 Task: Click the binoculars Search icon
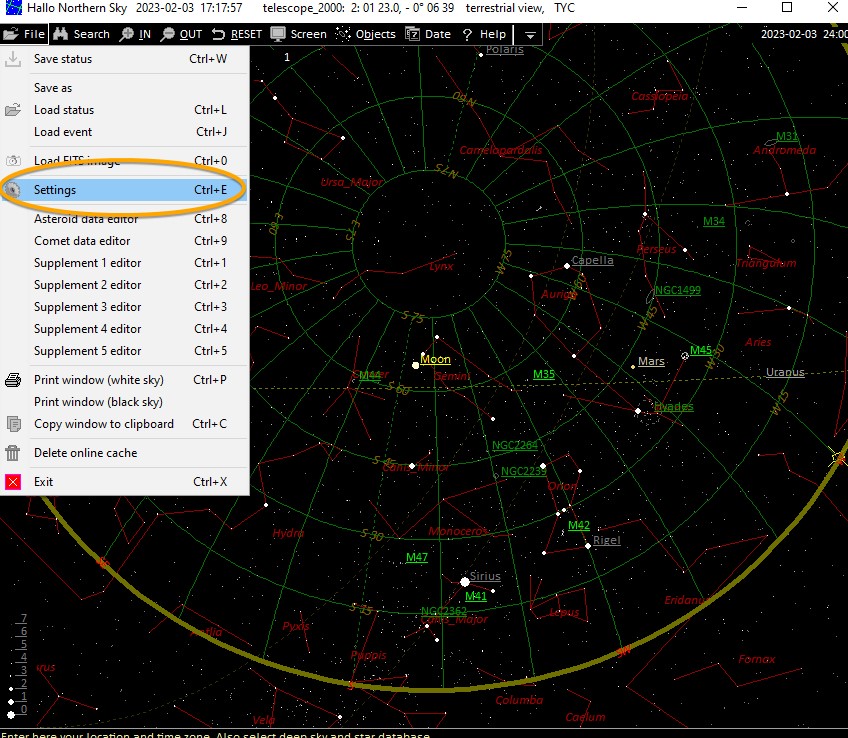point(61,34)
